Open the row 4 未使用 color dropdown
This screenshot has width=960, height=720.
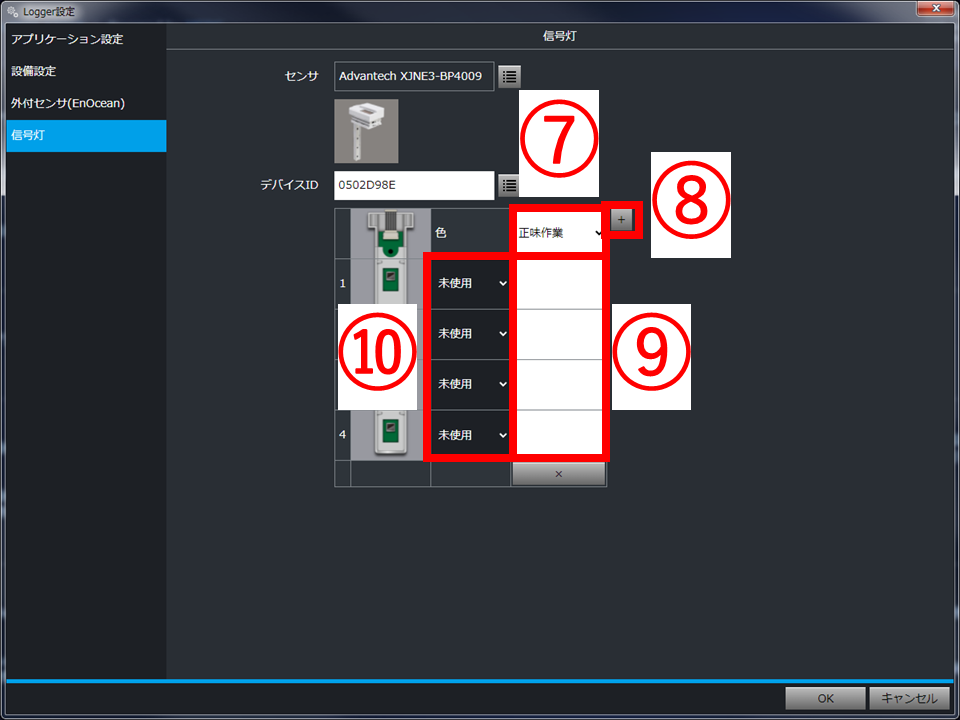click(x=470, y=435)
